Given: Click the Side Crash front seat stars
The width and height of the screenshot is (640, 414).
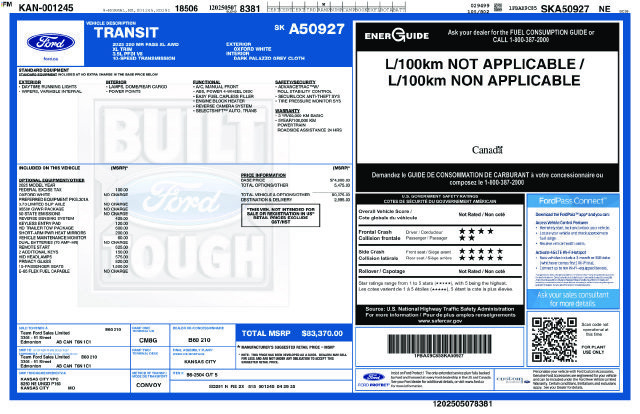Looking at the screenshot, I should (x=481, y=251).
